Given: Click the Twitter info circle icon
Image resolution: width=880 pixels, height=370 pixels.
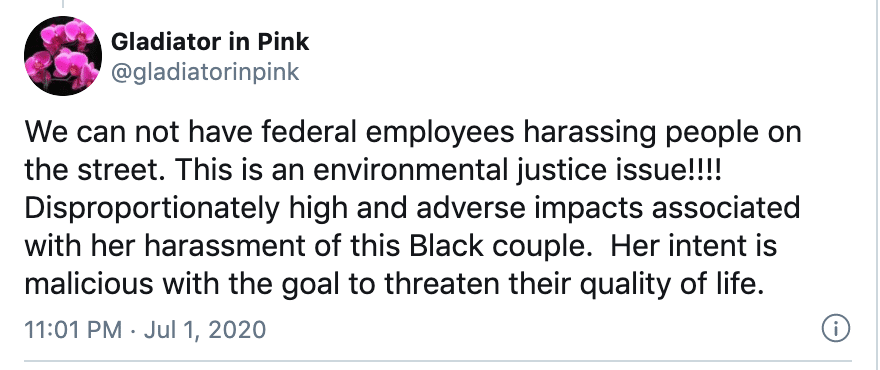Looking at the screenshot, I should point(836,329).
